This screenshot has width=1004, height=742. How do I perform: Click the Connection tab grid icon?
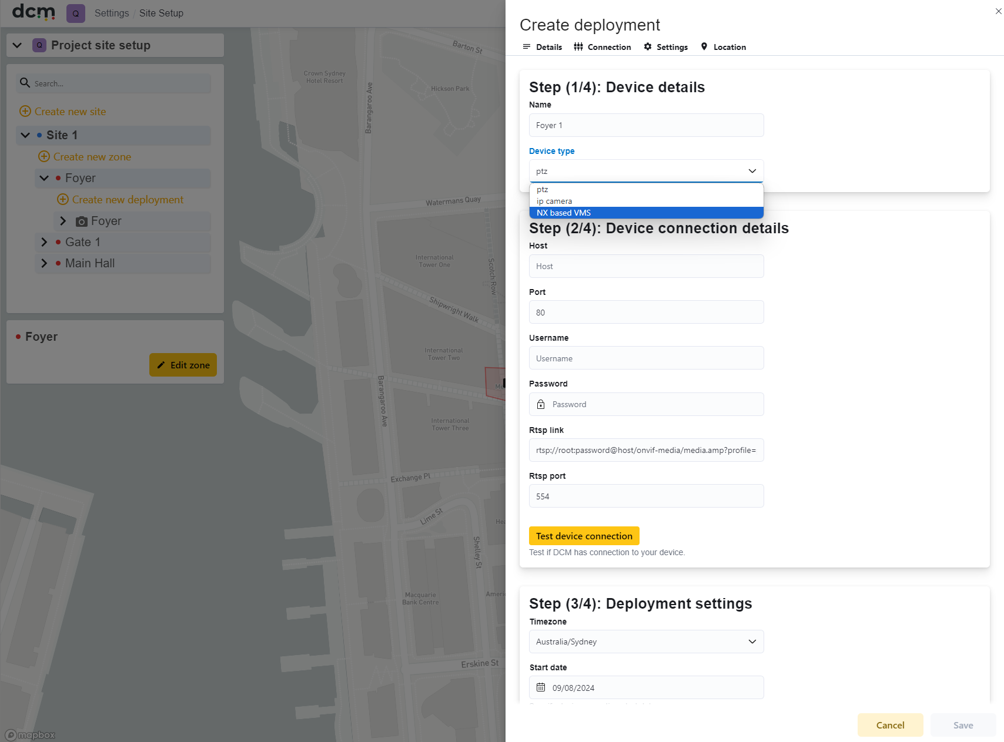[x=578, y=47]
